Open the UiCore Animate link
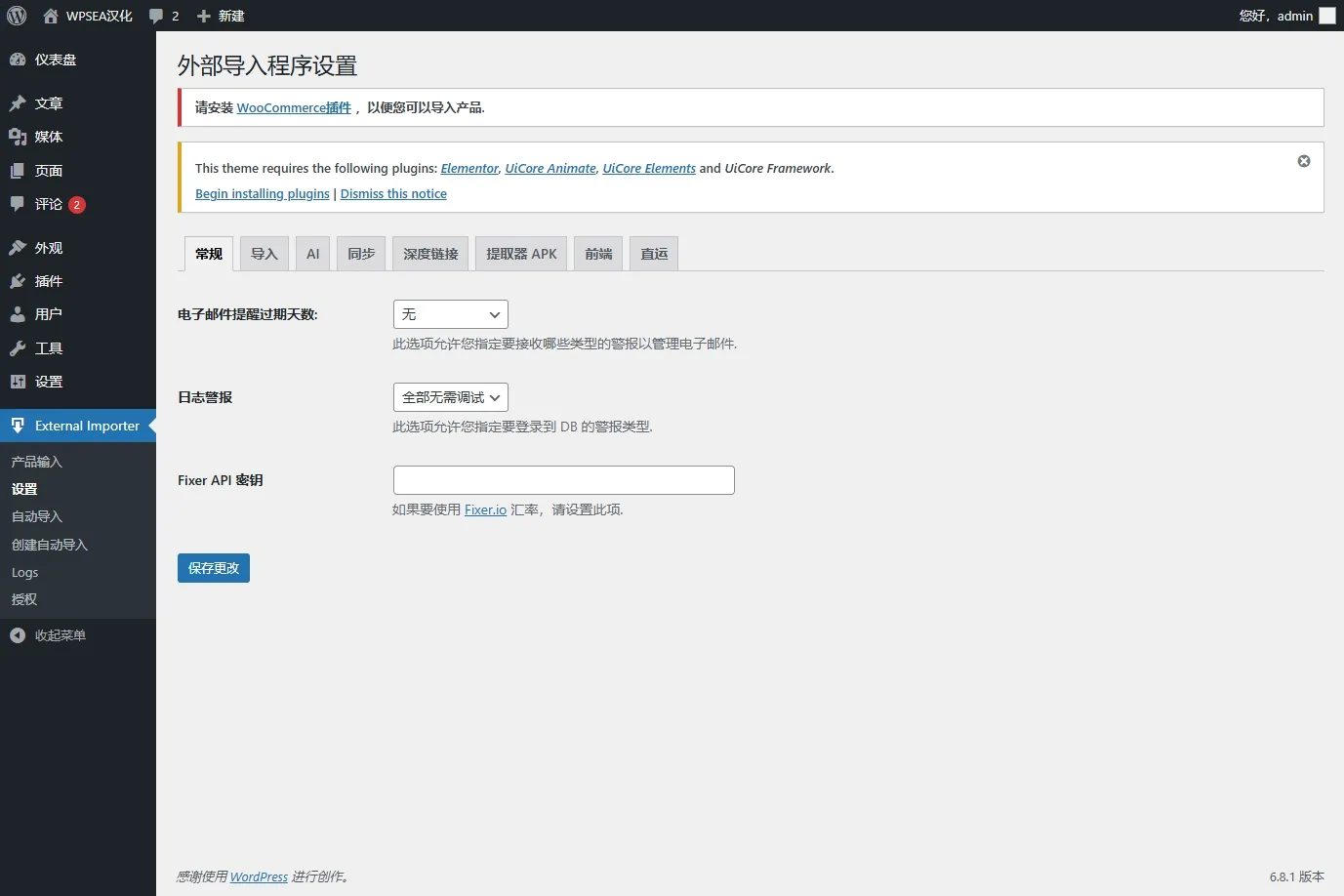Image resolution: width=1344 pixels, height=896 pixels. point(550,169)
